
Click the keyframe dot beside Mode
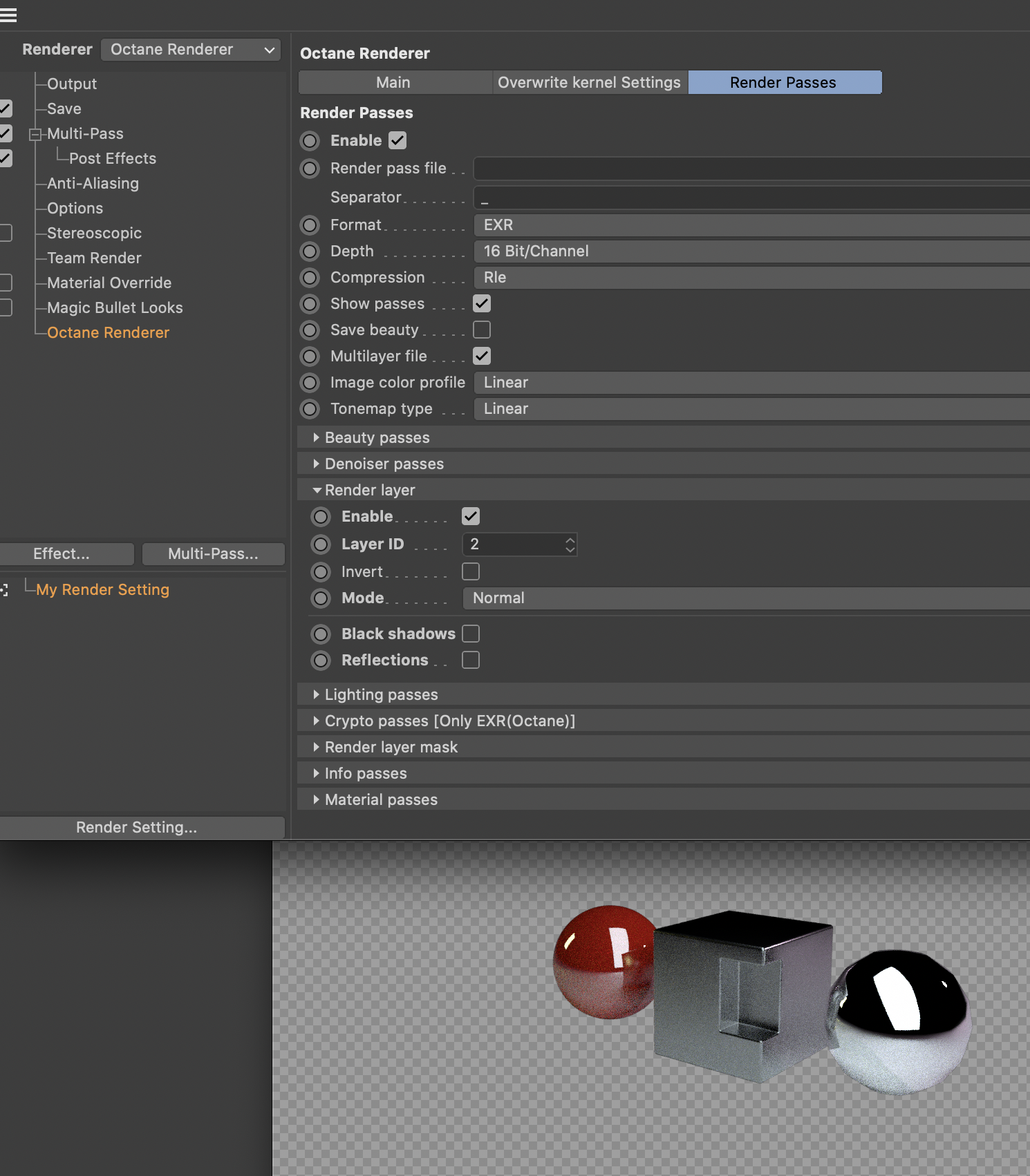point(321,598)
